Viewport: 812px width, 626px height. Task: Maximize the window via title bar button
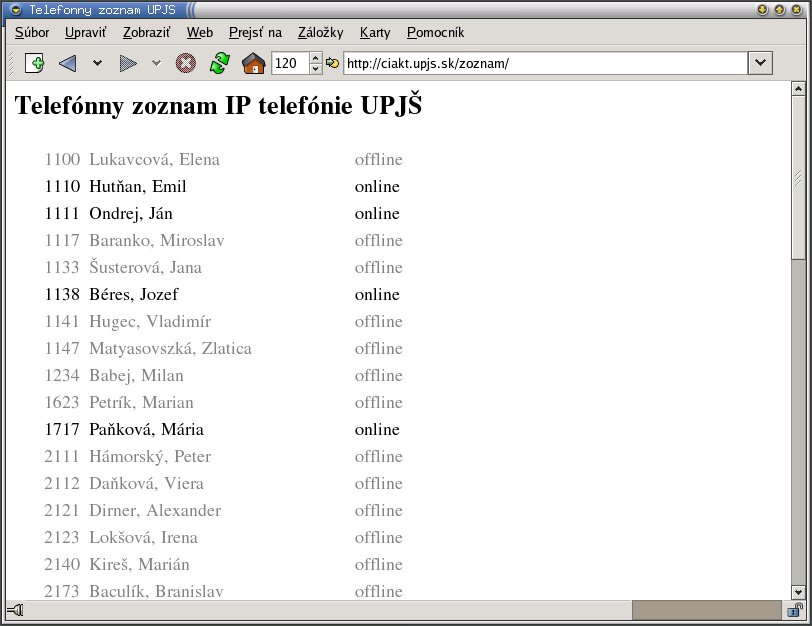[779, 9]
